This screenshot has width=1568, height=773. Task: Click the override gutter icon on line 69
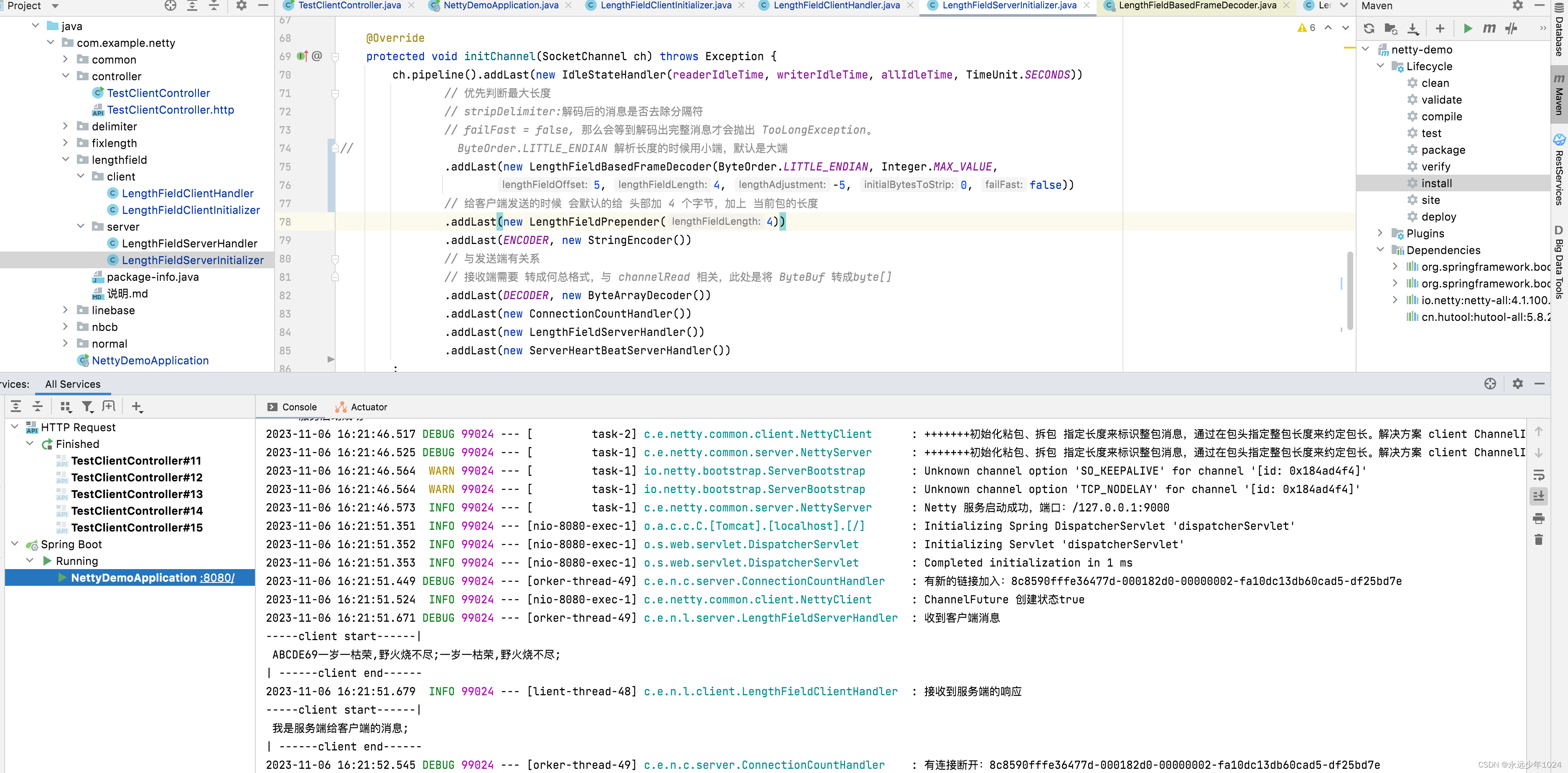pyautogui.click(x=303, y=56)
